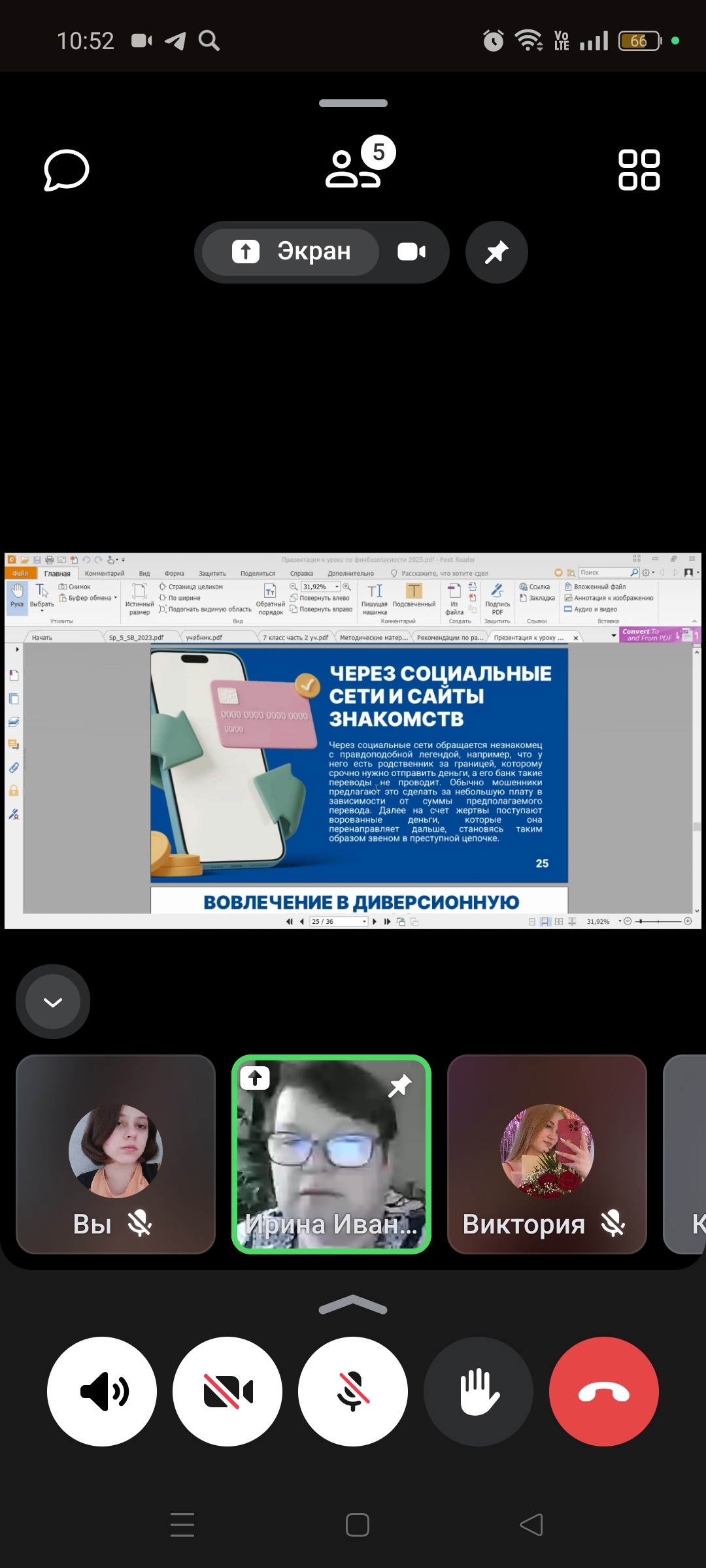Open the call chat
The width and height of the screenshot is (706, 1568).
coord(66,171)
